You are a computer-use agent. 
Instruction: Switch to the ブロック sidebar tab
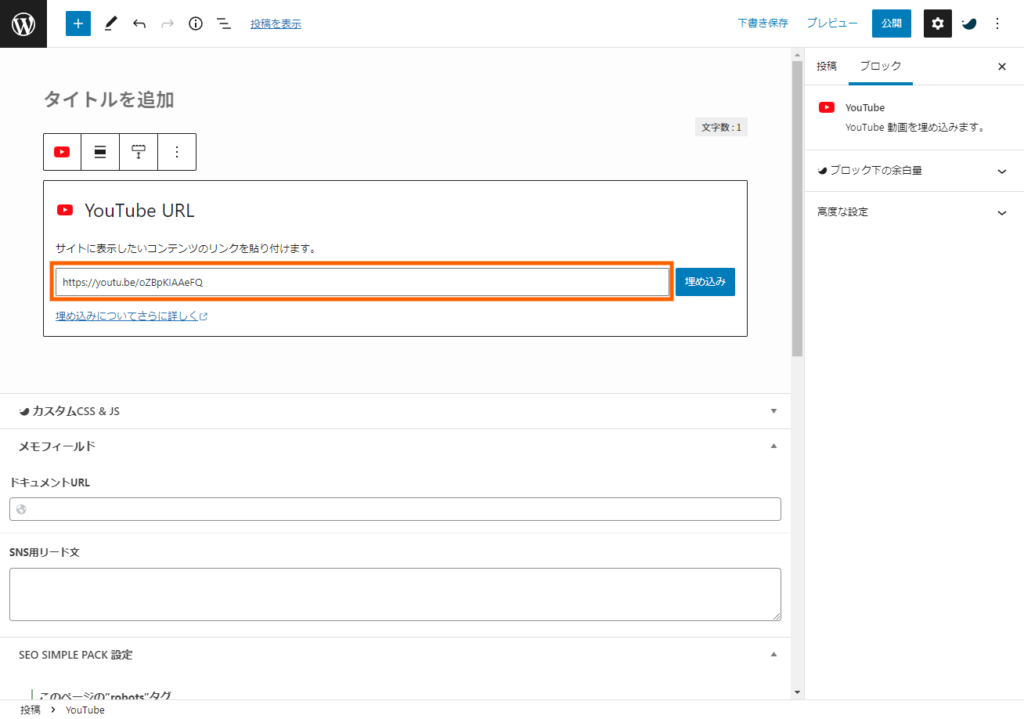pos(880,66)
